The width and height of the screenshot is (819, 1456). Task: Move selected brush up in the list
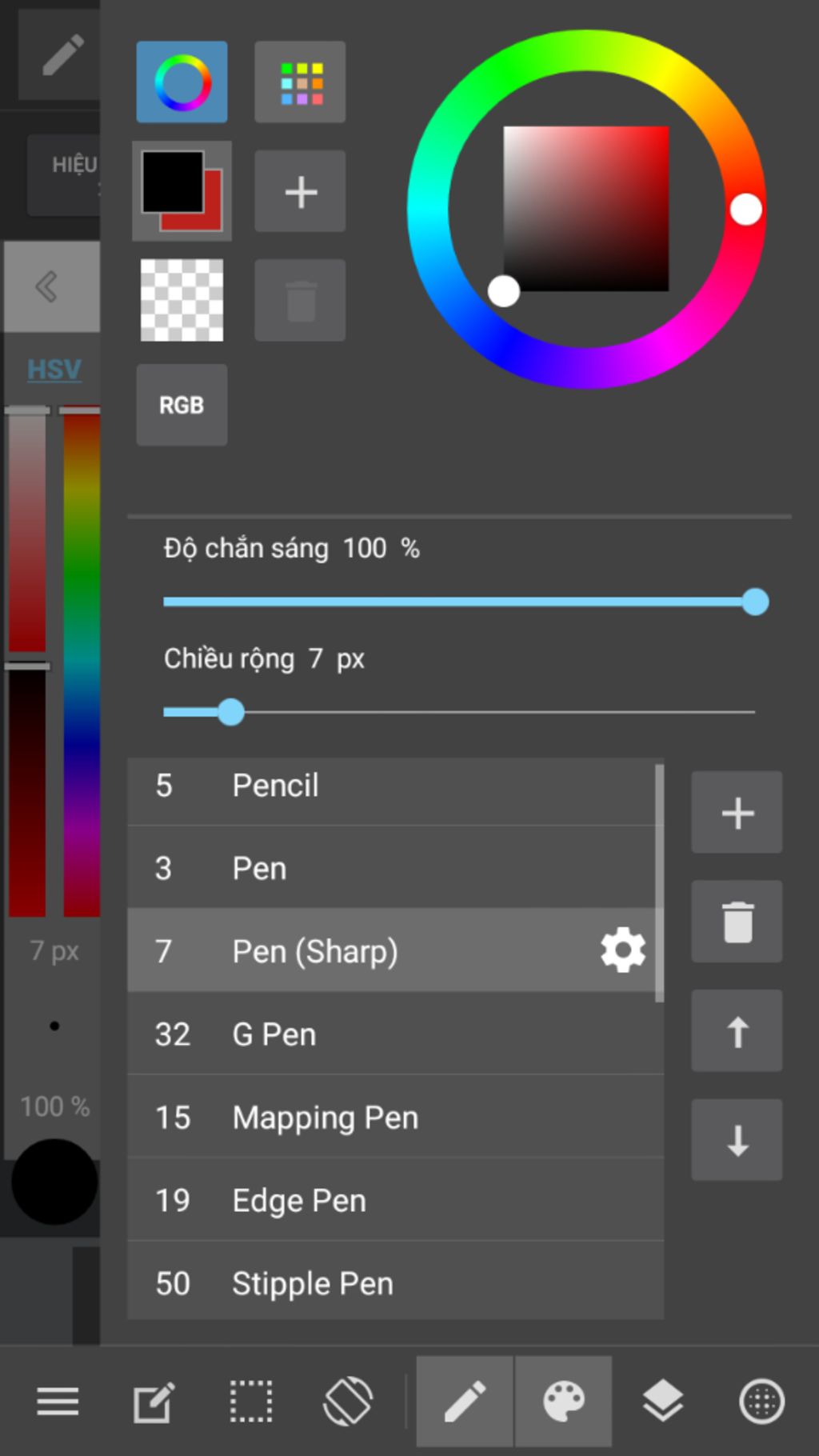(737, 1030)
